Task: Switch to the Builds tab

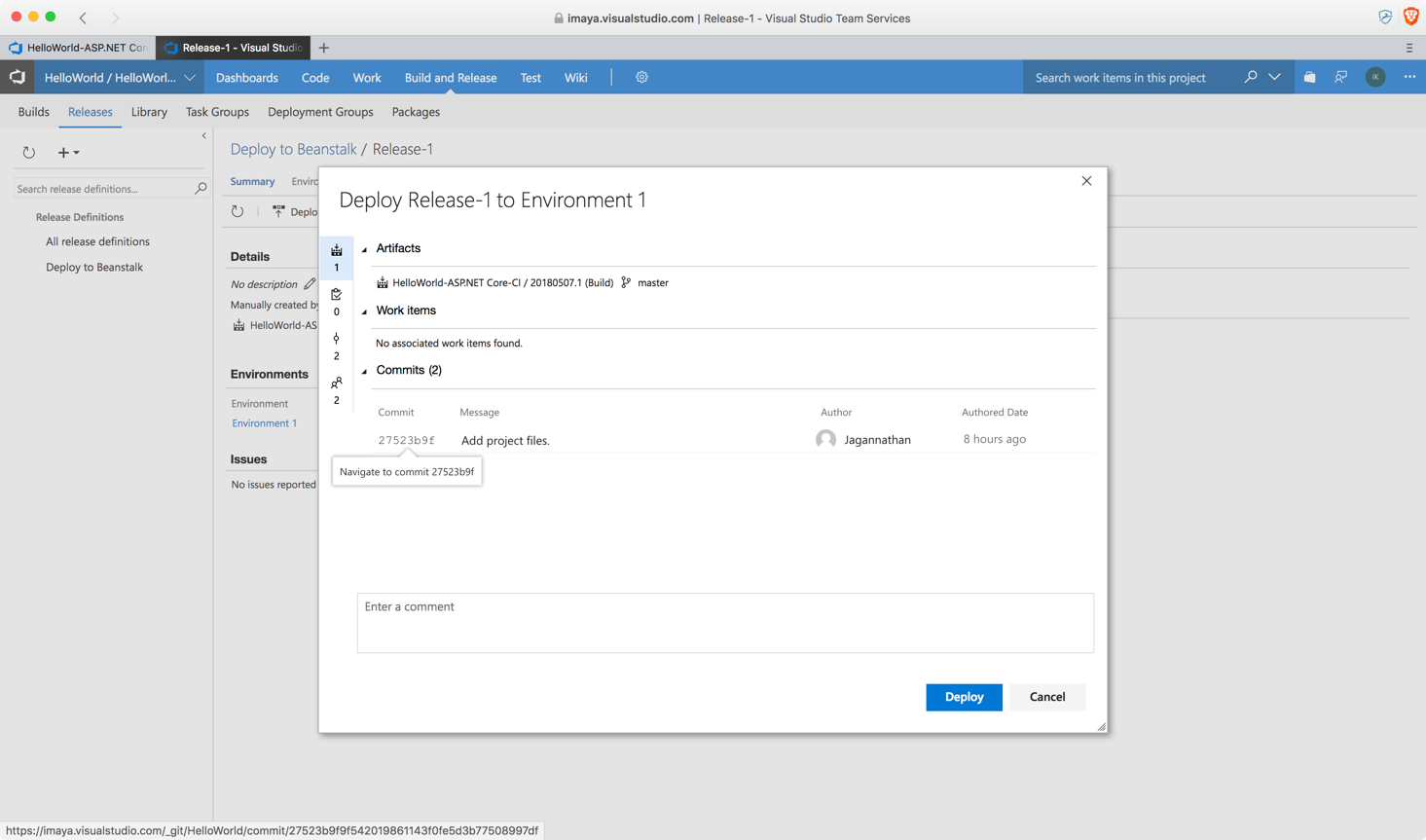Action: [34, 112]
